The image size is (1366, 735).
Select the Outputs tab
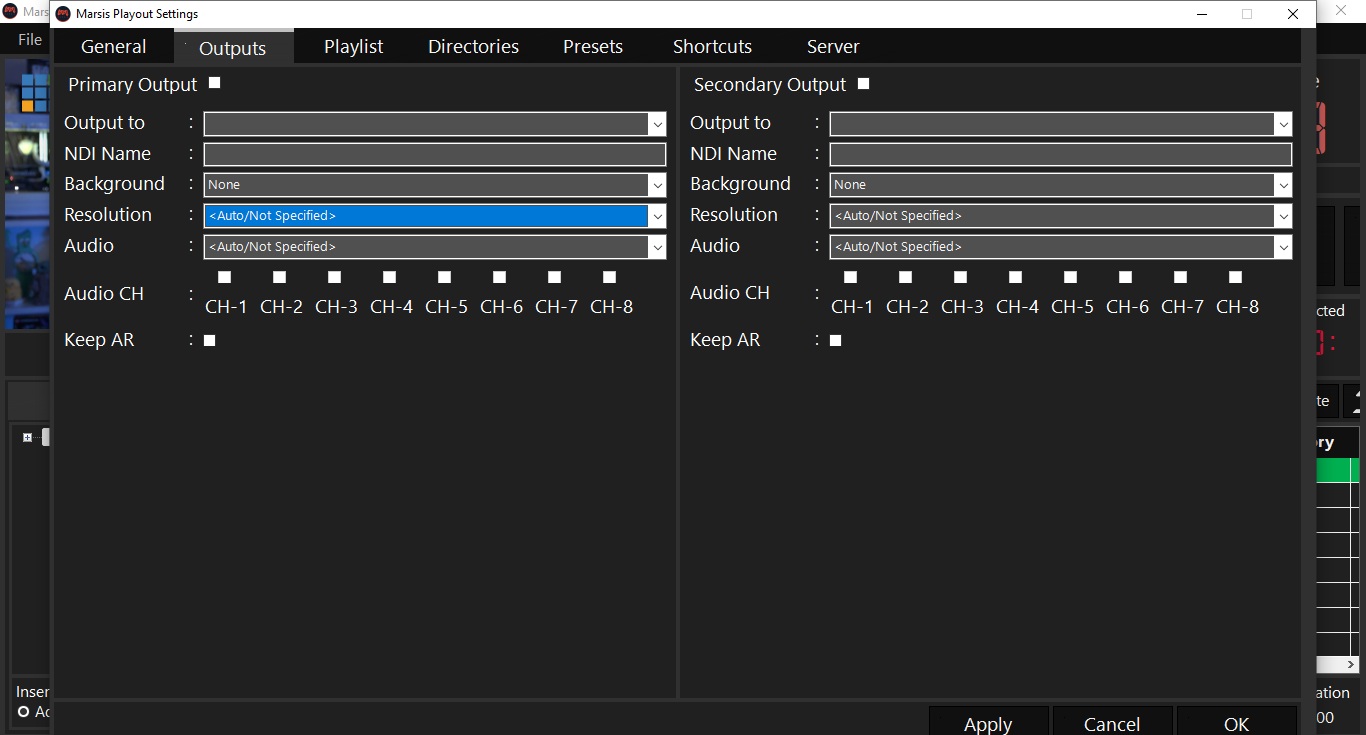coord(233,48)
